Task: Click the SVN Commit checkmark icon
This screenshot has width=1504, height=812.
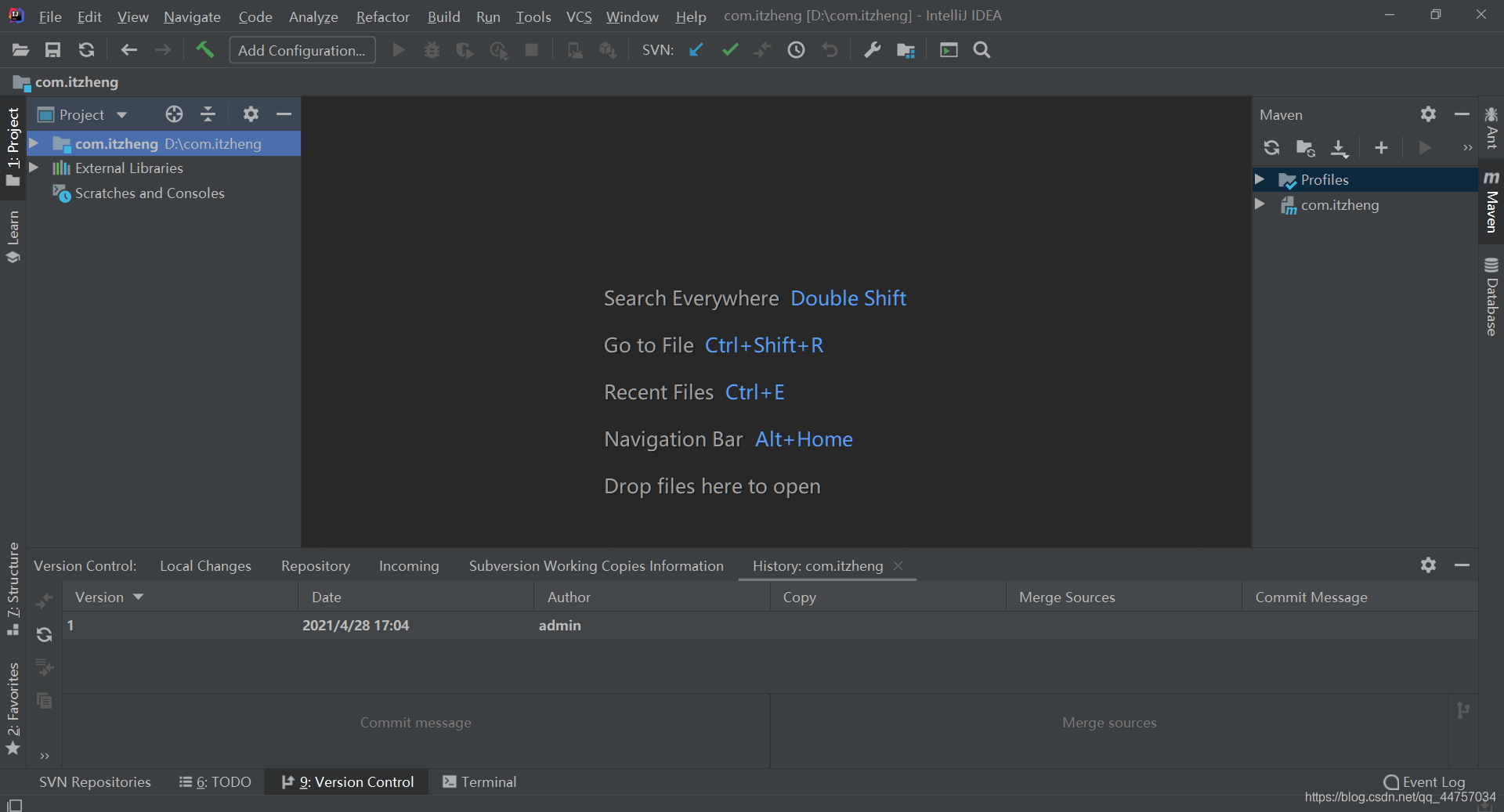Action: 730,50
